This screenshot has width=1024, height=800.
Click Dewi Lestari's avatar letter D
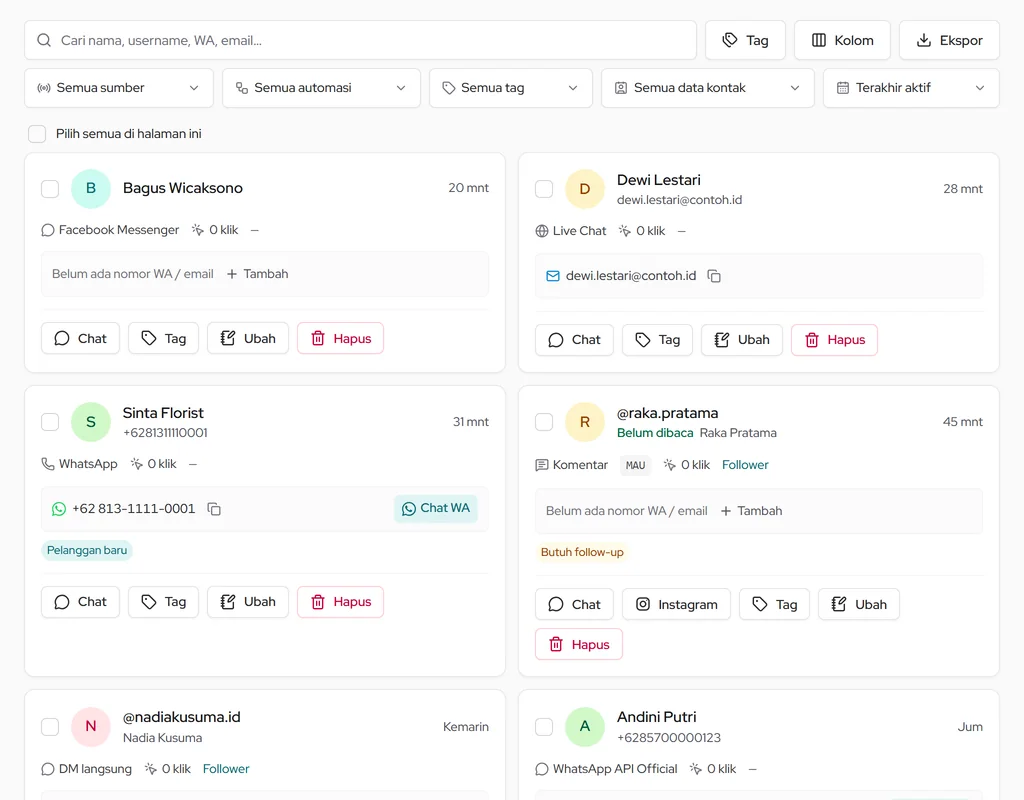point(584,189)
